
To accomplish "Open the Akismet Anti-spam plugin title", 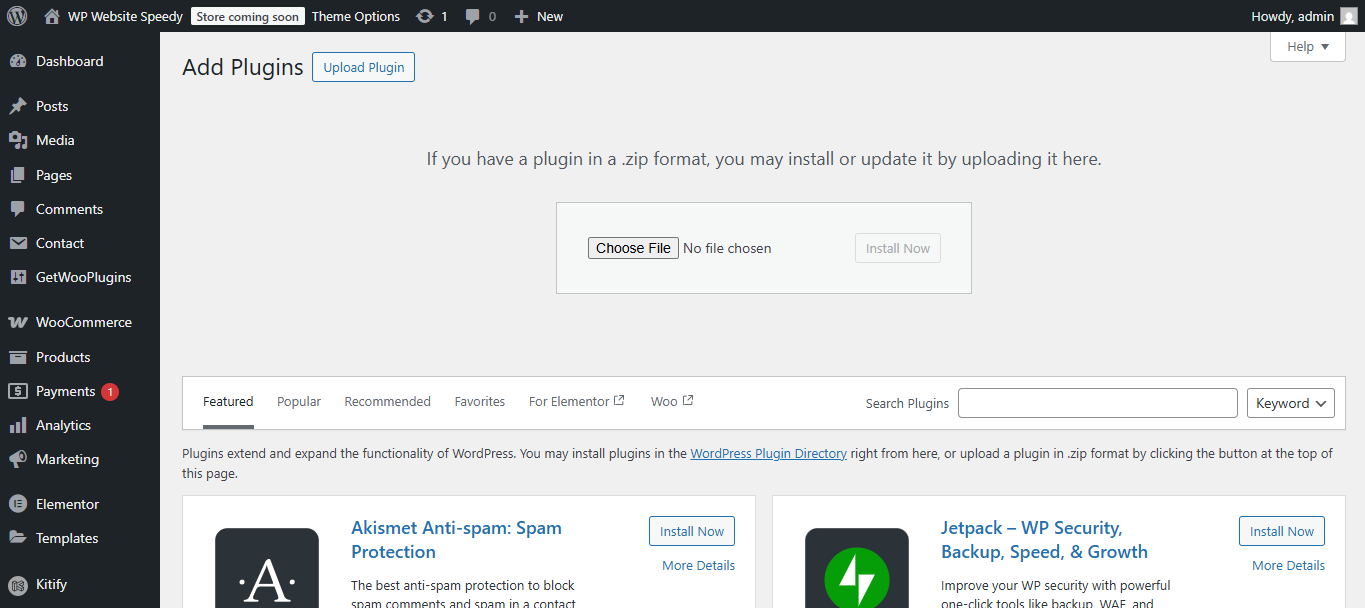I will click(456, 540).
